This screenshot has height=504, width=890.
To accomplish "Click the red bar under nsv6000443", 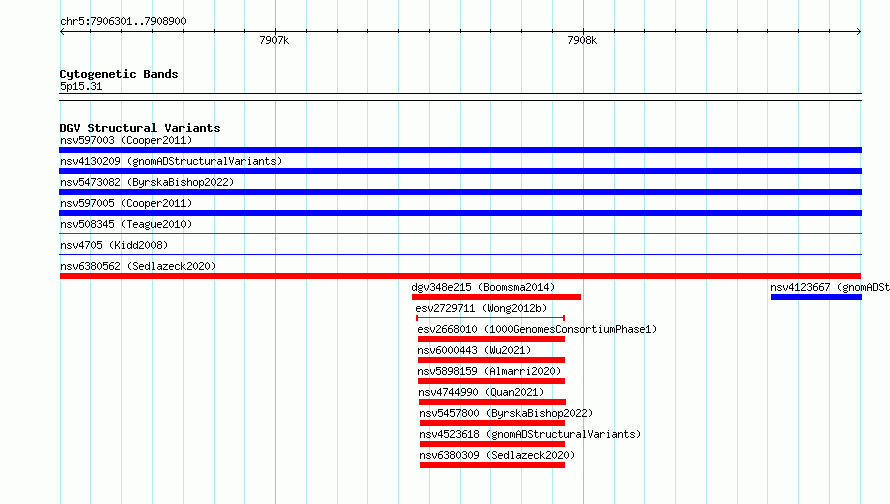I will click(x=492, y=360).
